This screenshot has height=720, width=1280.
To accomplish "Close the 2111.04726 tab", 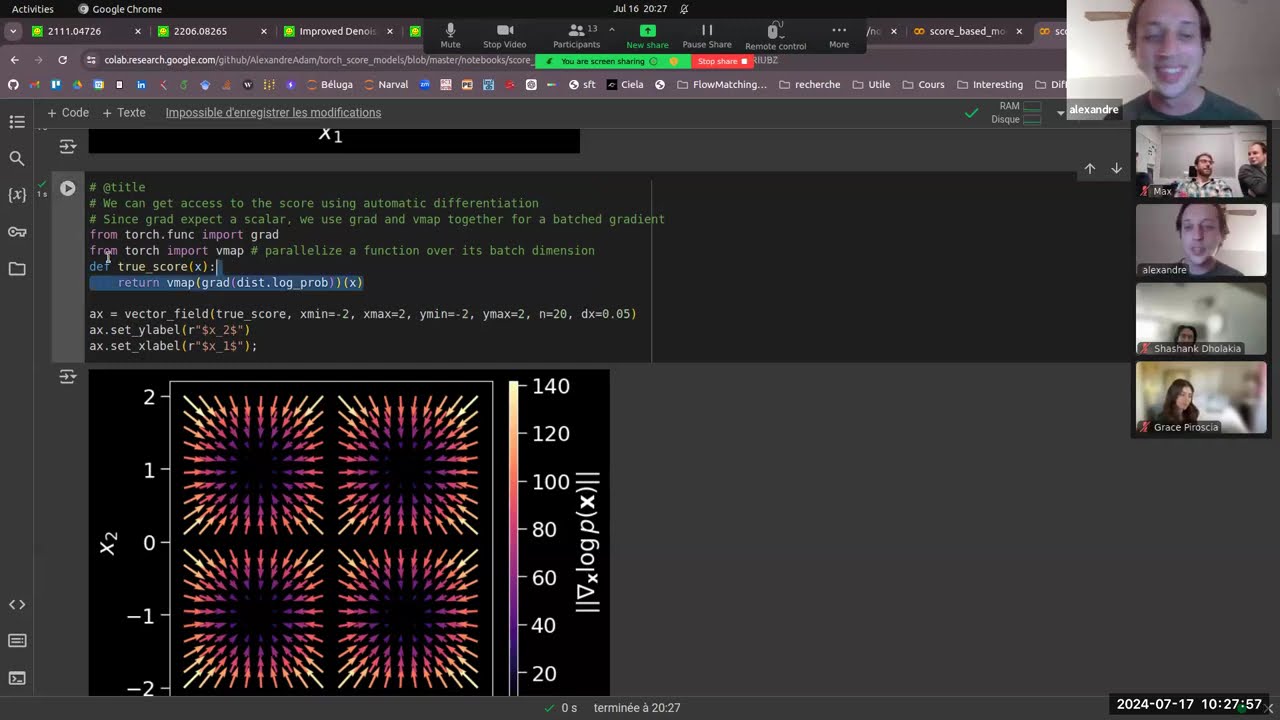I will coord(138,31).
